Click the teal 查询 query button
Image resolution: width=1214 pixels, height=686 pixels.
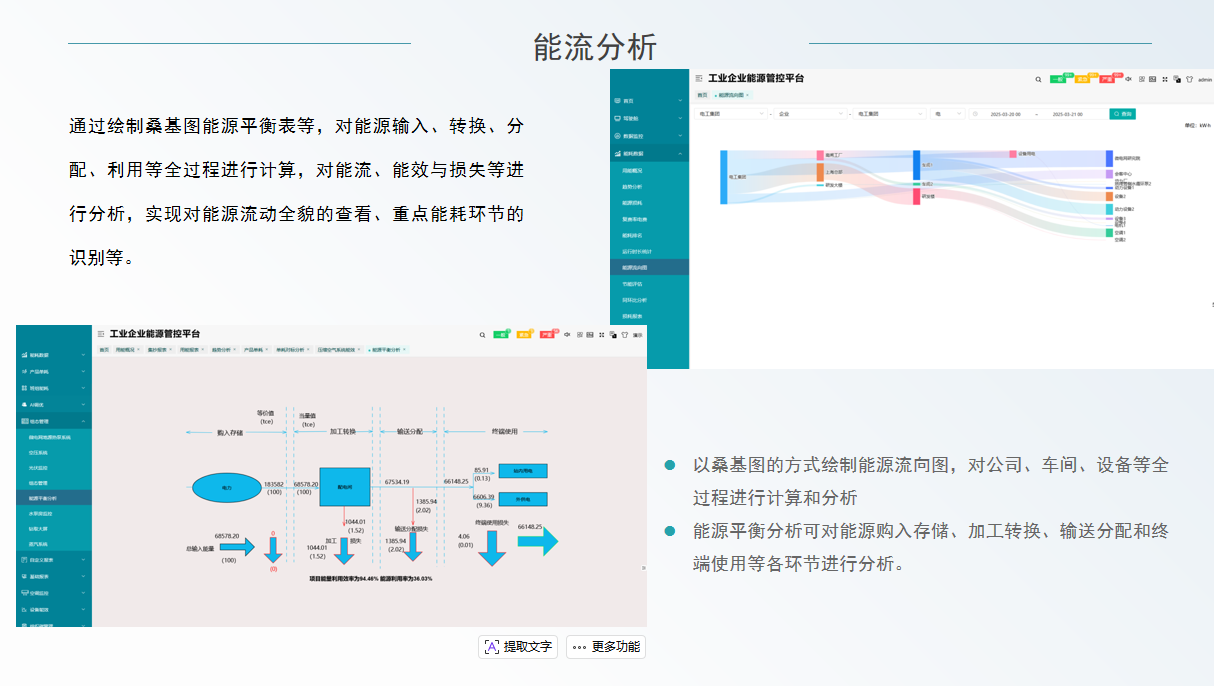(1122, 114)
